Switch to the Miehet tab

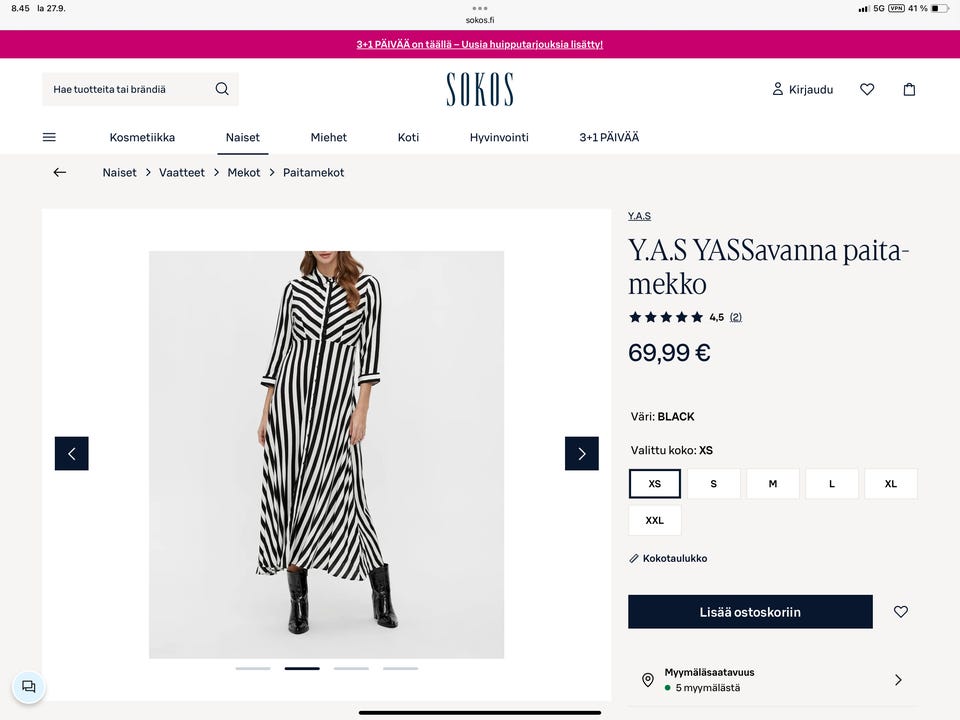click(x=328, y=137)
